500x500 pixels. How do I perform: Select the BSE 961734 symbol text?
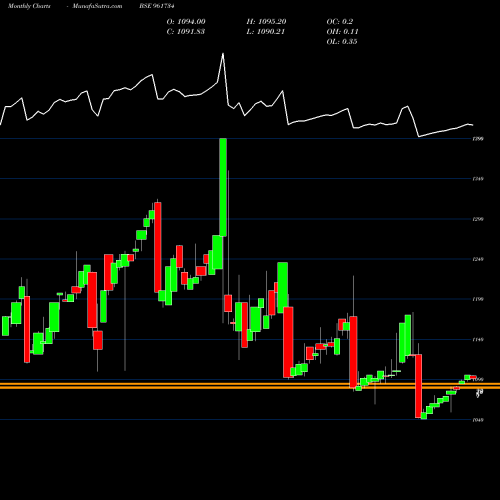pyautogui.click(x=157, y=6)
